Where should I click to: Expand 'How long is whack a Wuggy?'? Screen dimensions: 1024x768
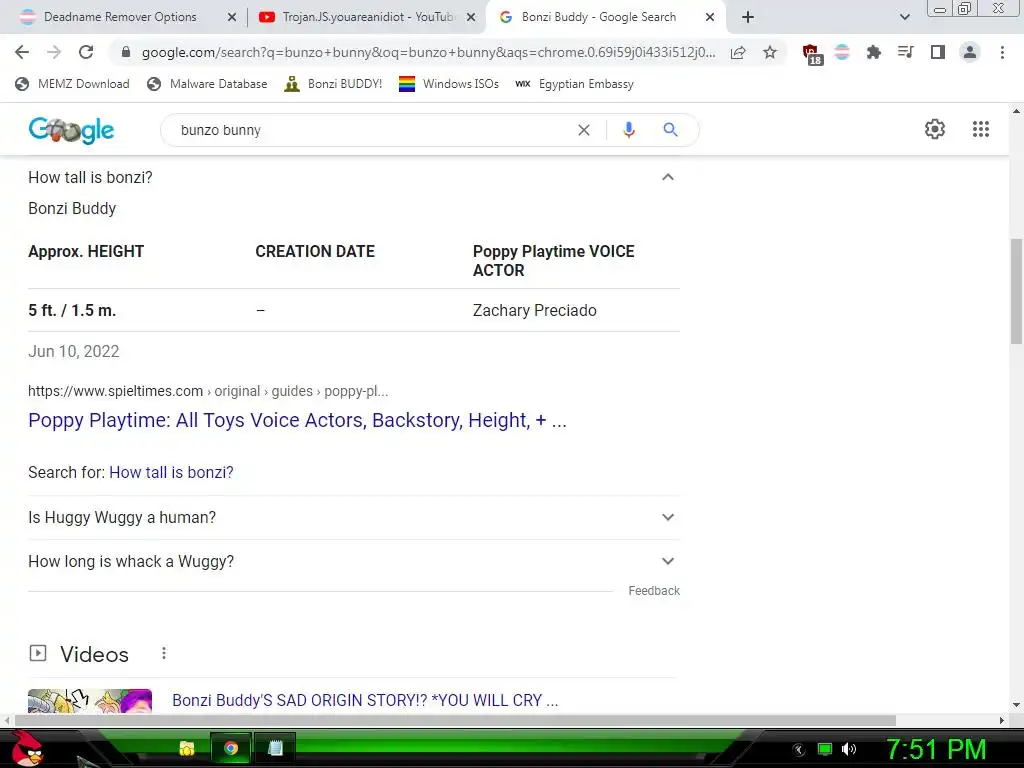tap(667, 561)
